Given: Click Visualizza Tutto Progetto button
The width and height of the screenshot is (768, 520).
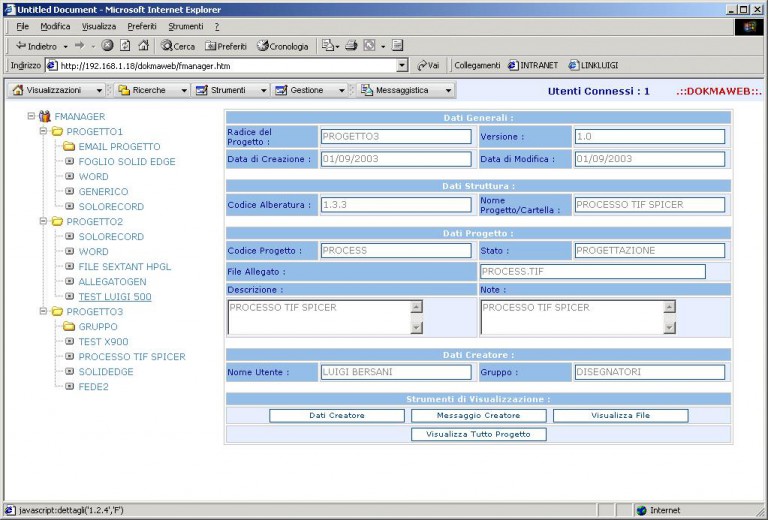Looking at the screenshot, I should (479, 434).
